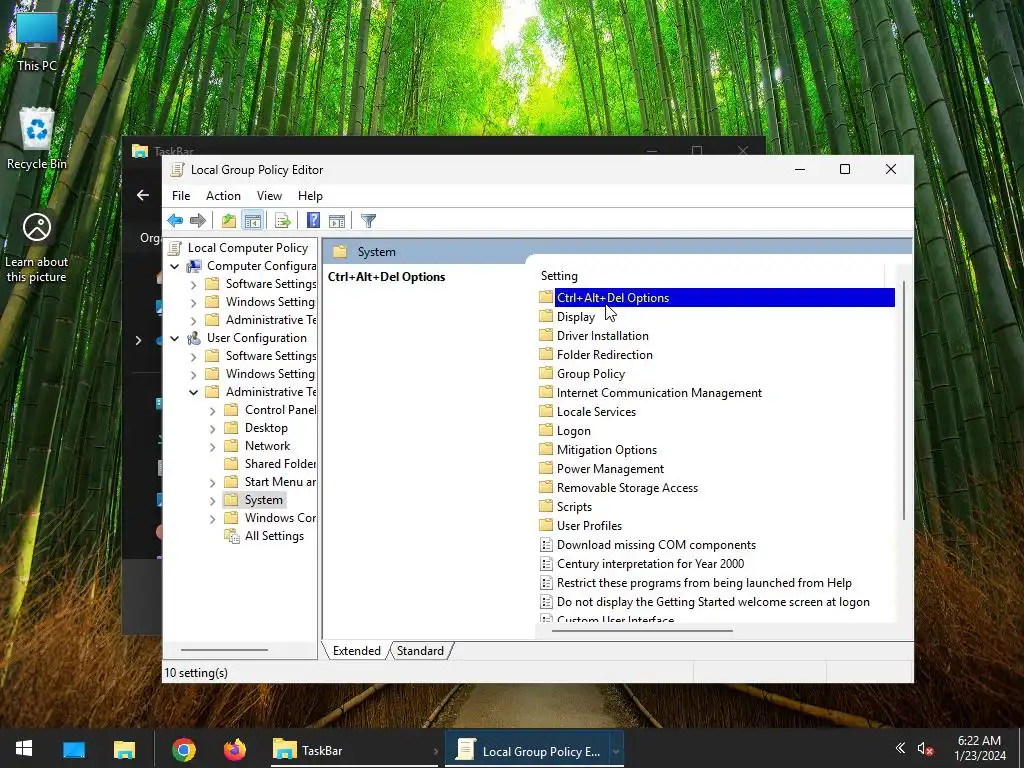
Task: Open the Help toolbar icon
Action: coord(313,221)
